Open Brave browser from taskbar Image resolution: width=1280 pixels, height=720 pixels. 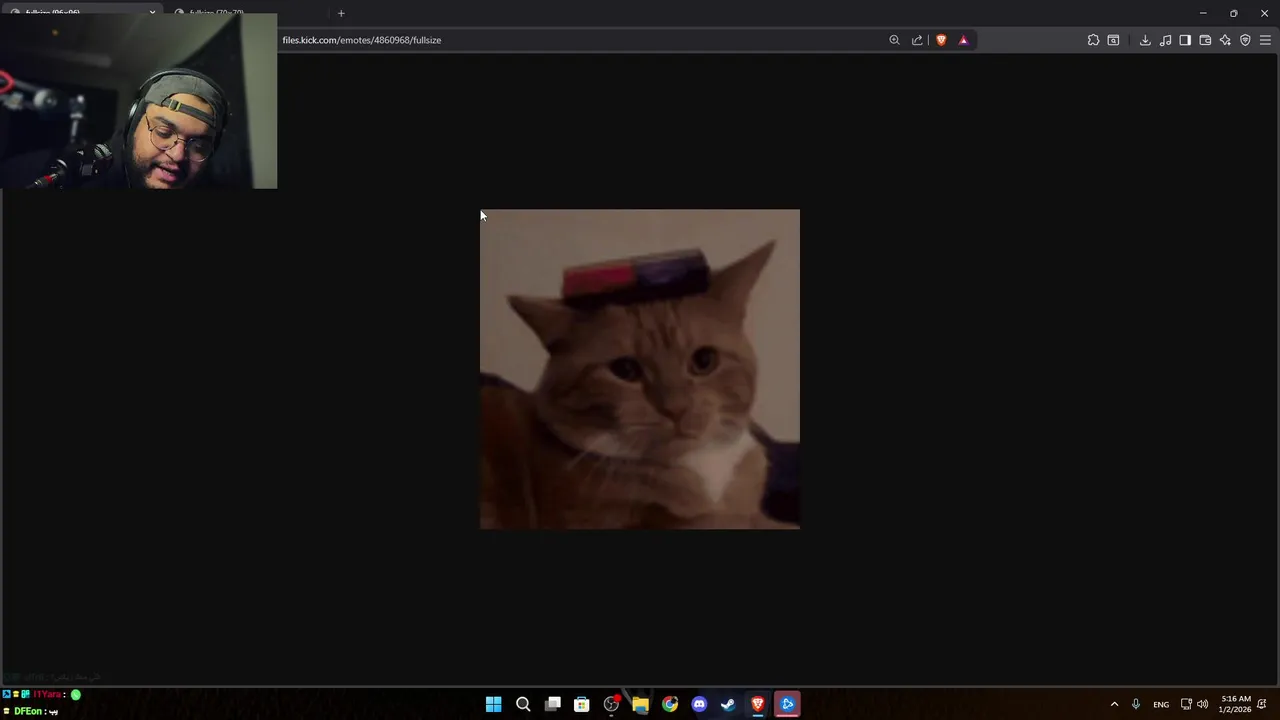coord(758,704)
